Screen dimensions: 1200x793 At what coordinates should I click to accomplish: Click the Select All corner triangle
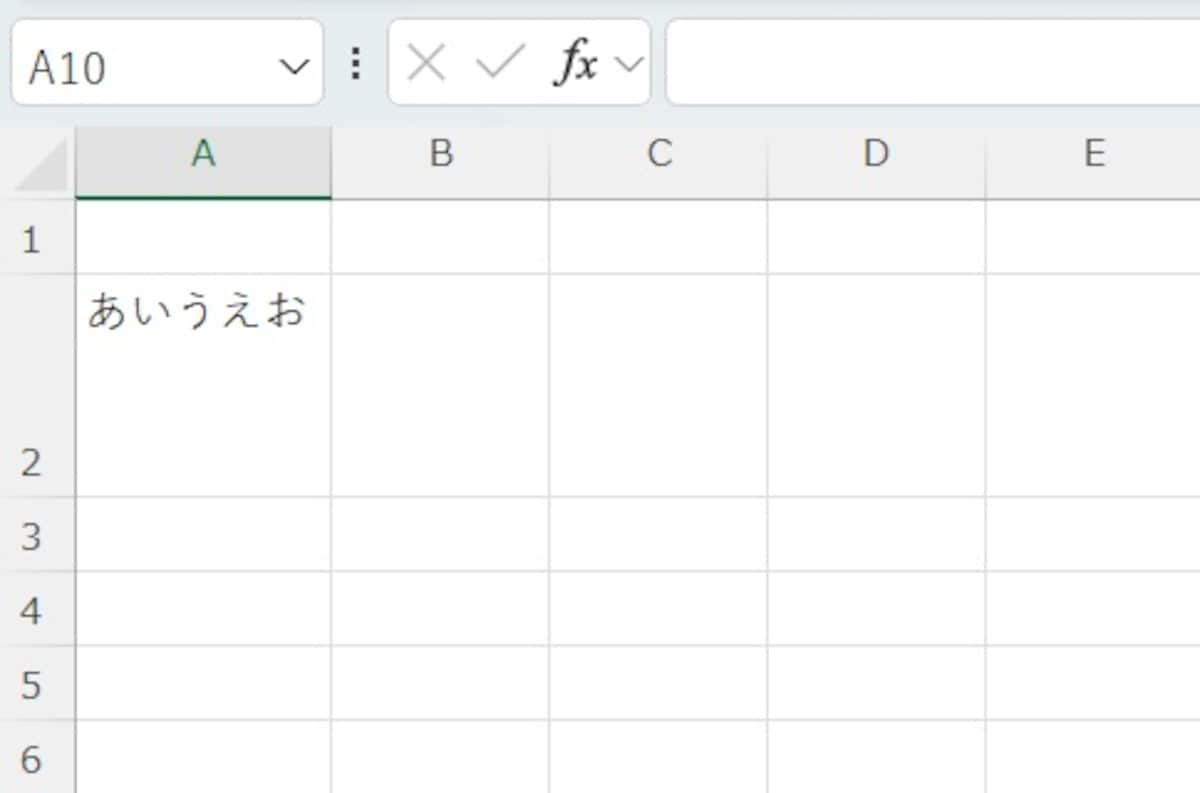click(x=41, y=167)
